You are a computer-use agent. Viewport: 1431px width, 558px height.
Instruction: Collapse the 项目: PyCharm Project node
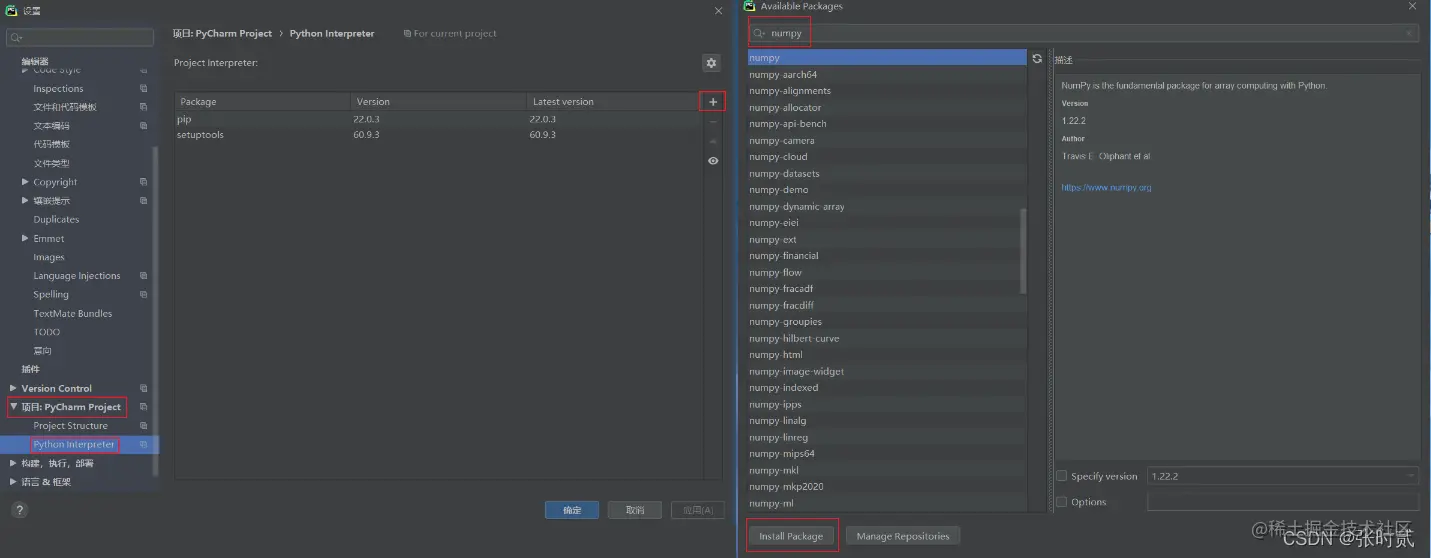pos(13,407)
